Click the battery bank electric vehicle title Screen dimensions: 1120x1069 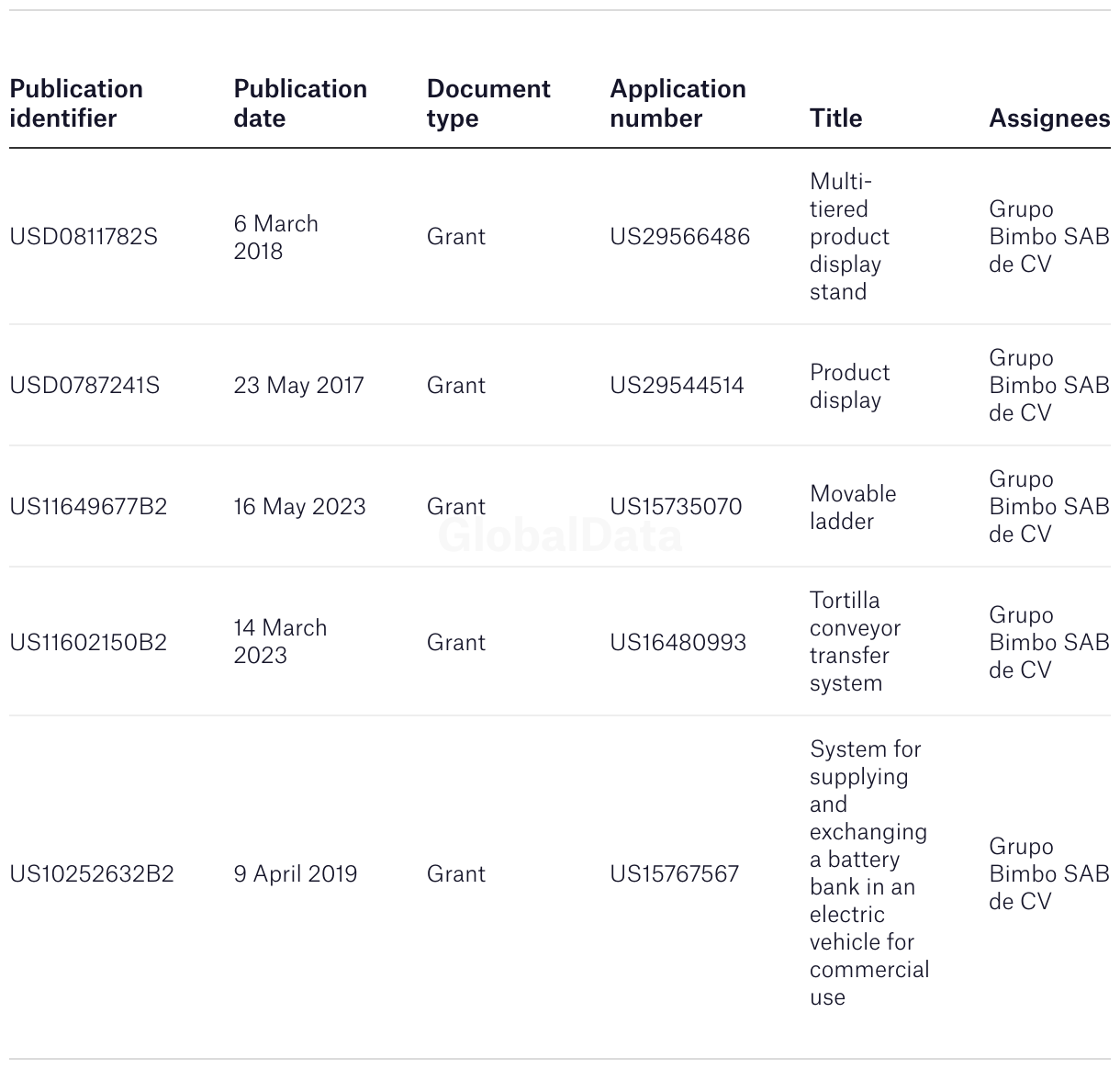[869, 872]
